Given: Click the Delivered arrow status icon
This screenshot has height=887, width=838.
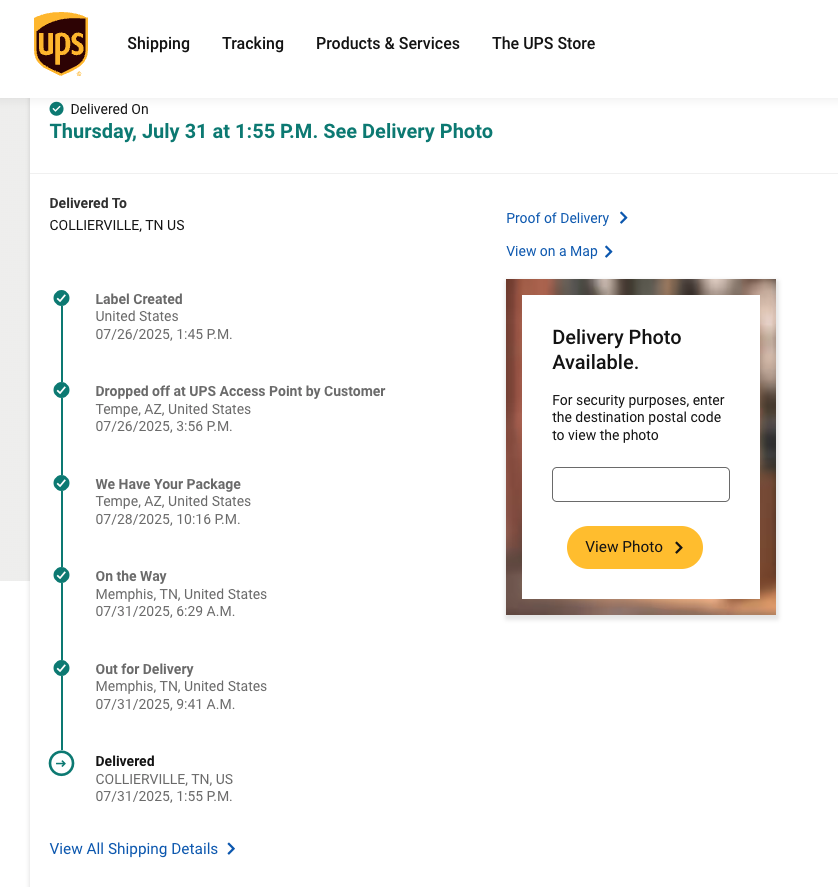Looking at the screenshot, I should pos(62,764).
